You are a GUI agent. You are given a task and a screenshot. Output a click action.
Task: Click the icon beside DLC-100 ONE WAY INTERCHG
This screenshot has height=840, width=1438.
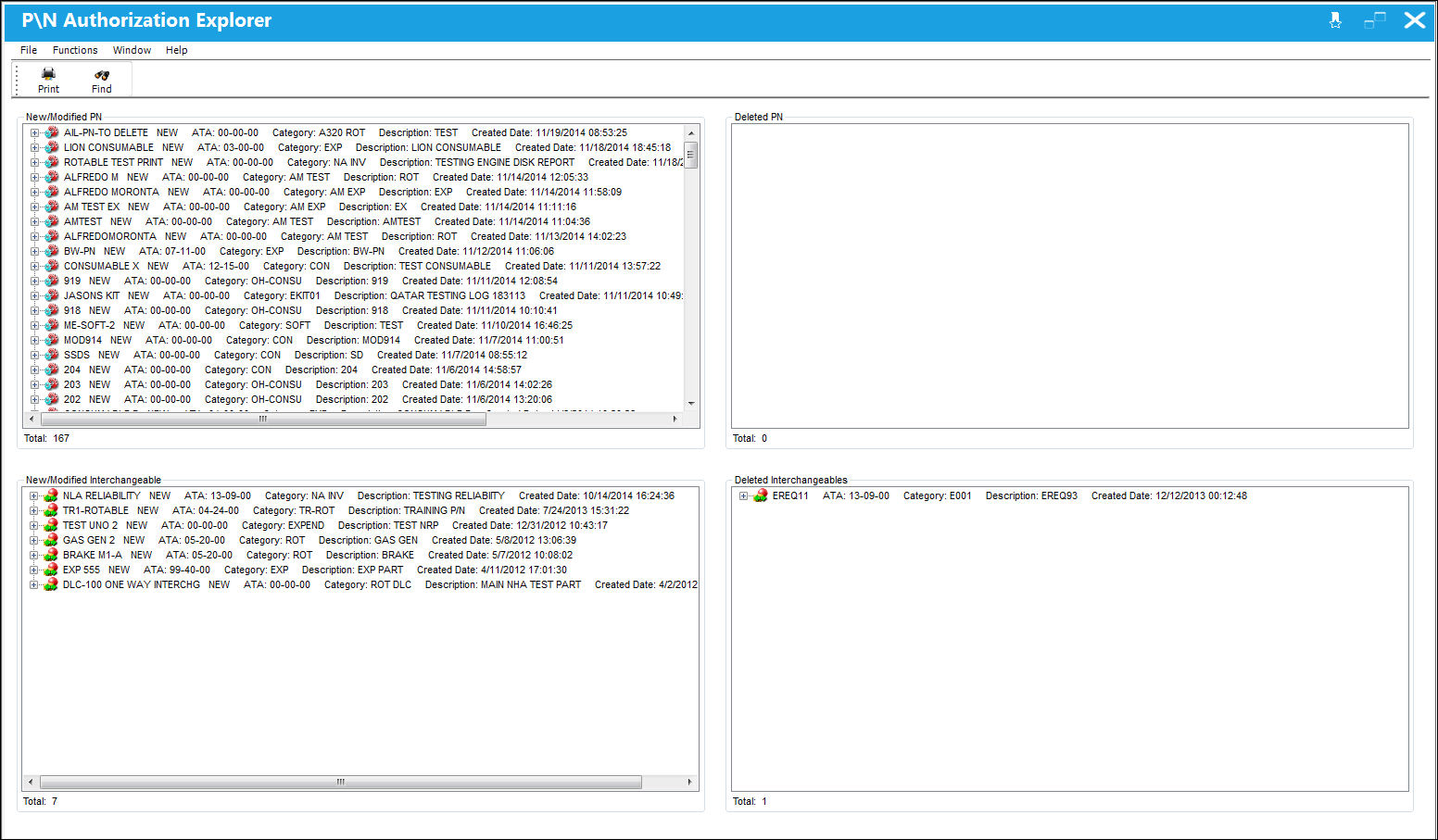[51, 584]
